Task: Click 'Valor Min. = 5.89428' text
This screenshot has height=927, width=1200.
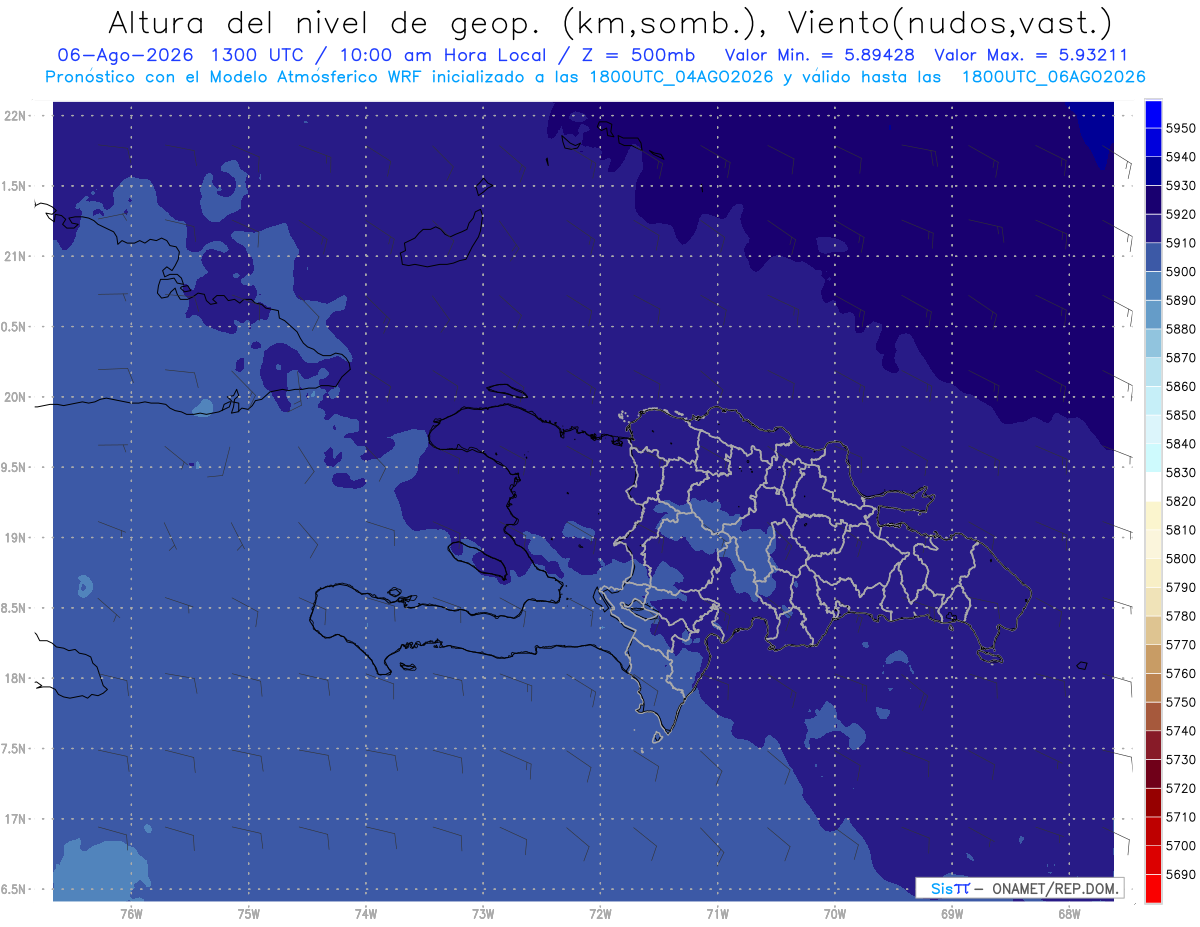Action: coord(820,56)
